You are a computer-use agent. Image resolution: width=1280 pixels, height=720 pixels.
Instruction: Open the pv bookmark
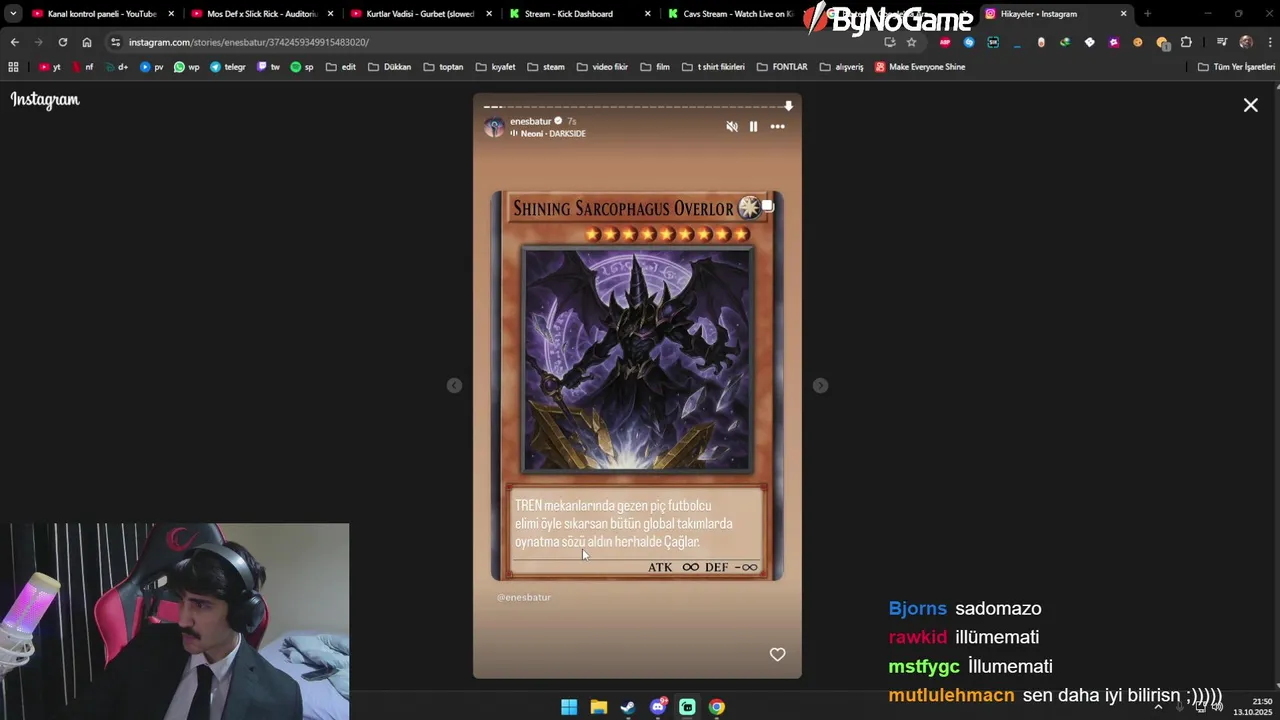click(x=151, y=67)
